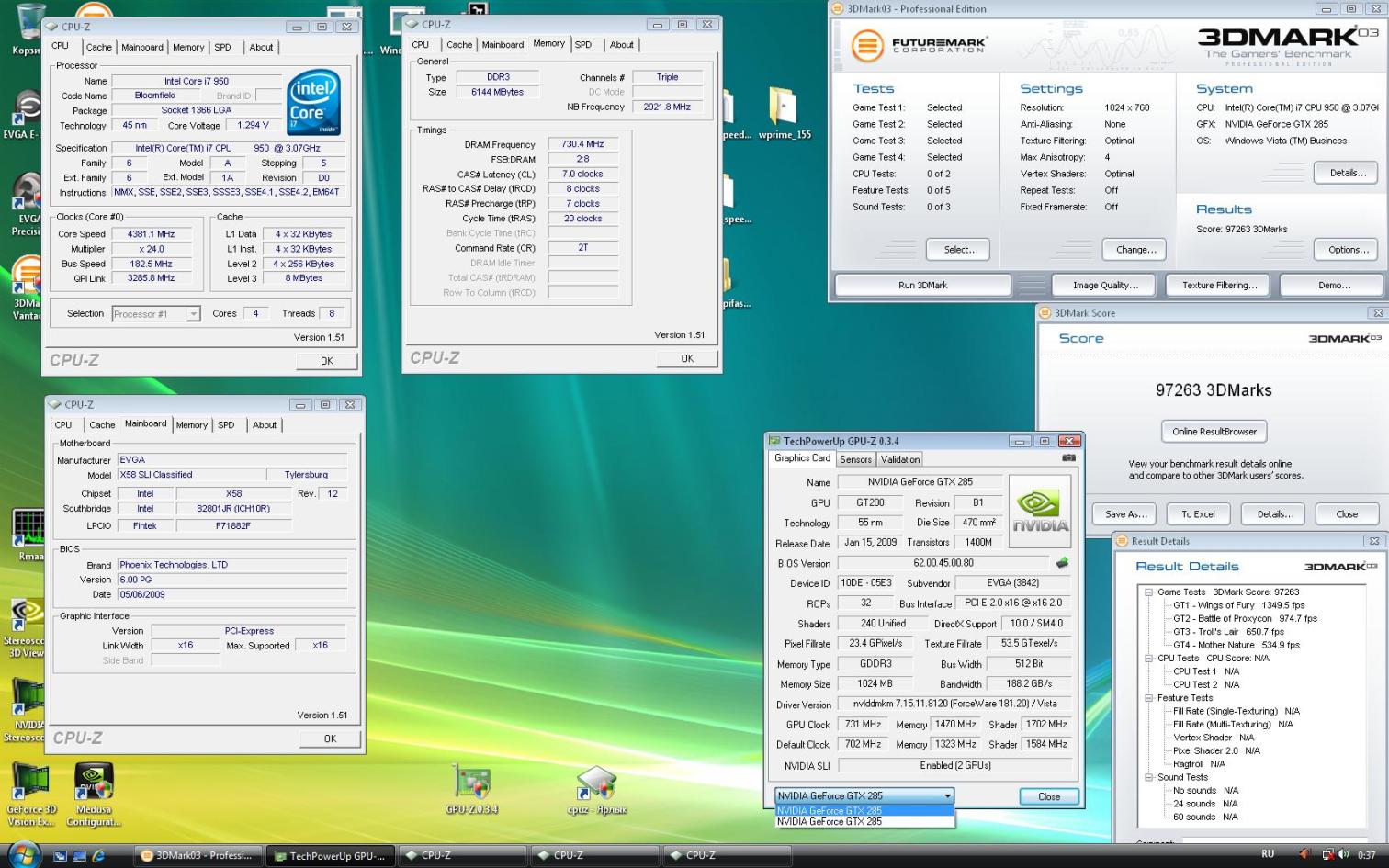Collapse the Sound Tests tree node
Screen dimensions: 1389x868
point(1148,777)
